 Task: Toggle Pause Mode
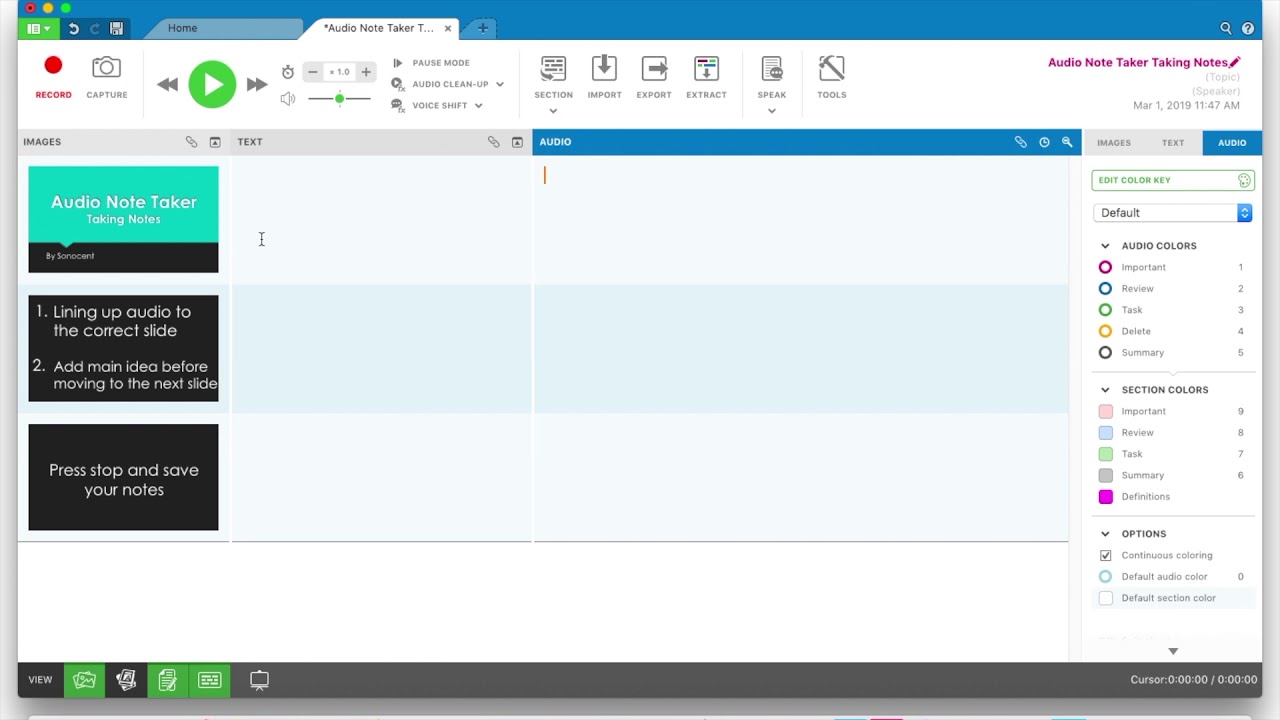(431, 63)
